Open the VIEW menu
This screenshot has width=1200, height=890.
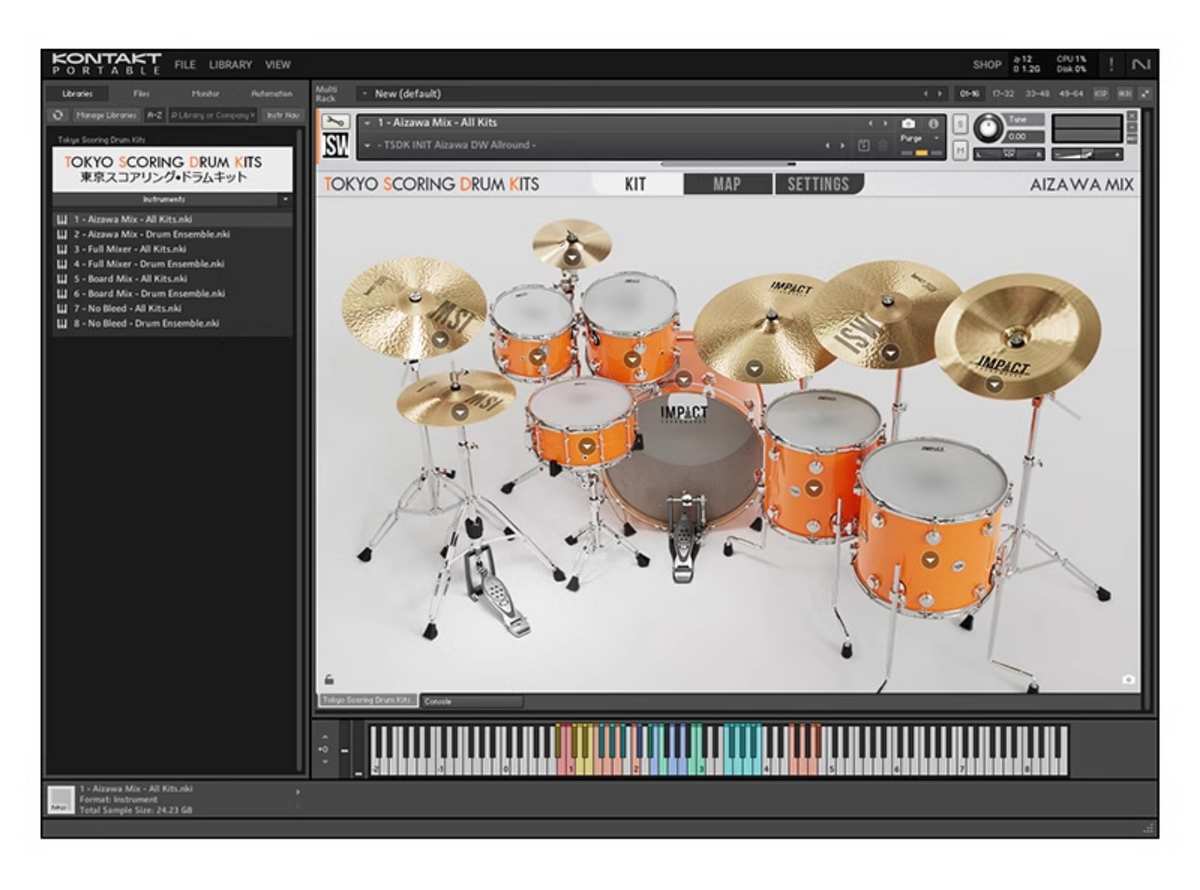[278, 64]
